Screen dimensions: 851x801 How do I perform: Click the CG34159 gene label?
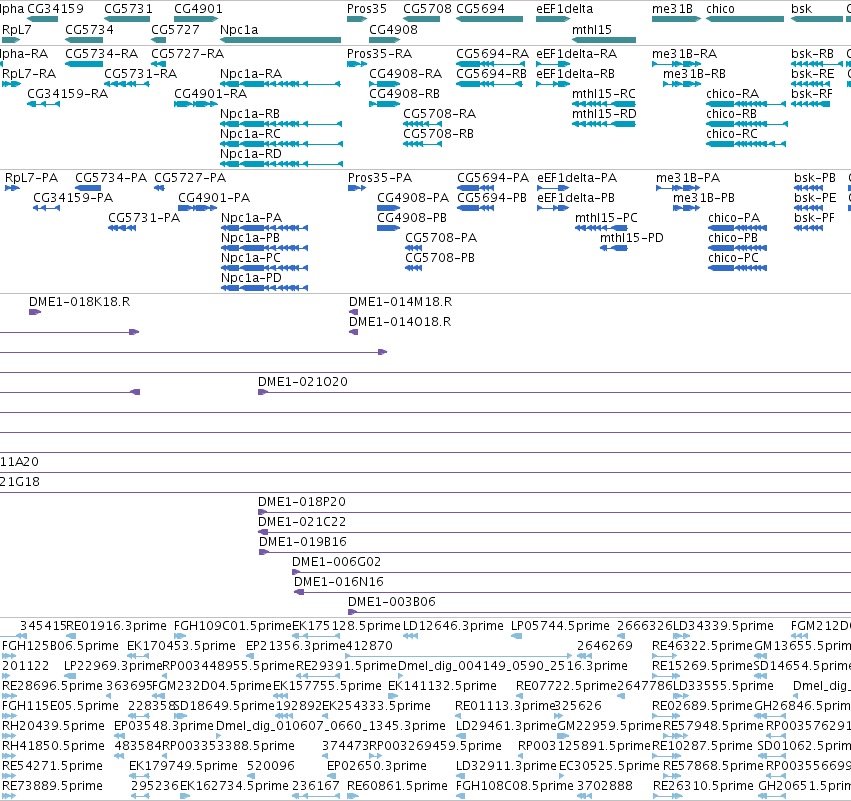tap(55, 9)
